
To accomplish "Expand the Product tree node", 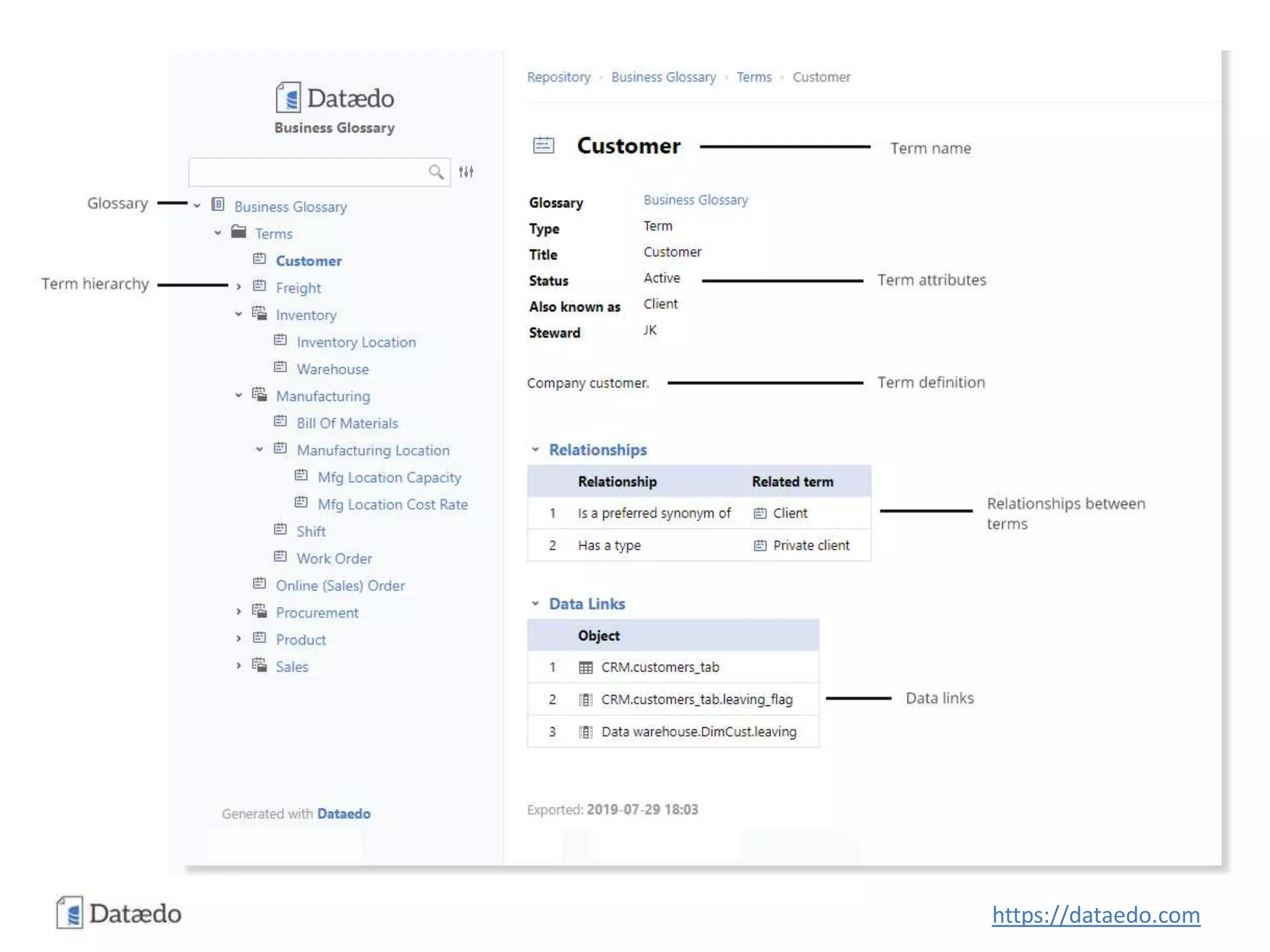I will tap(239, 639).
